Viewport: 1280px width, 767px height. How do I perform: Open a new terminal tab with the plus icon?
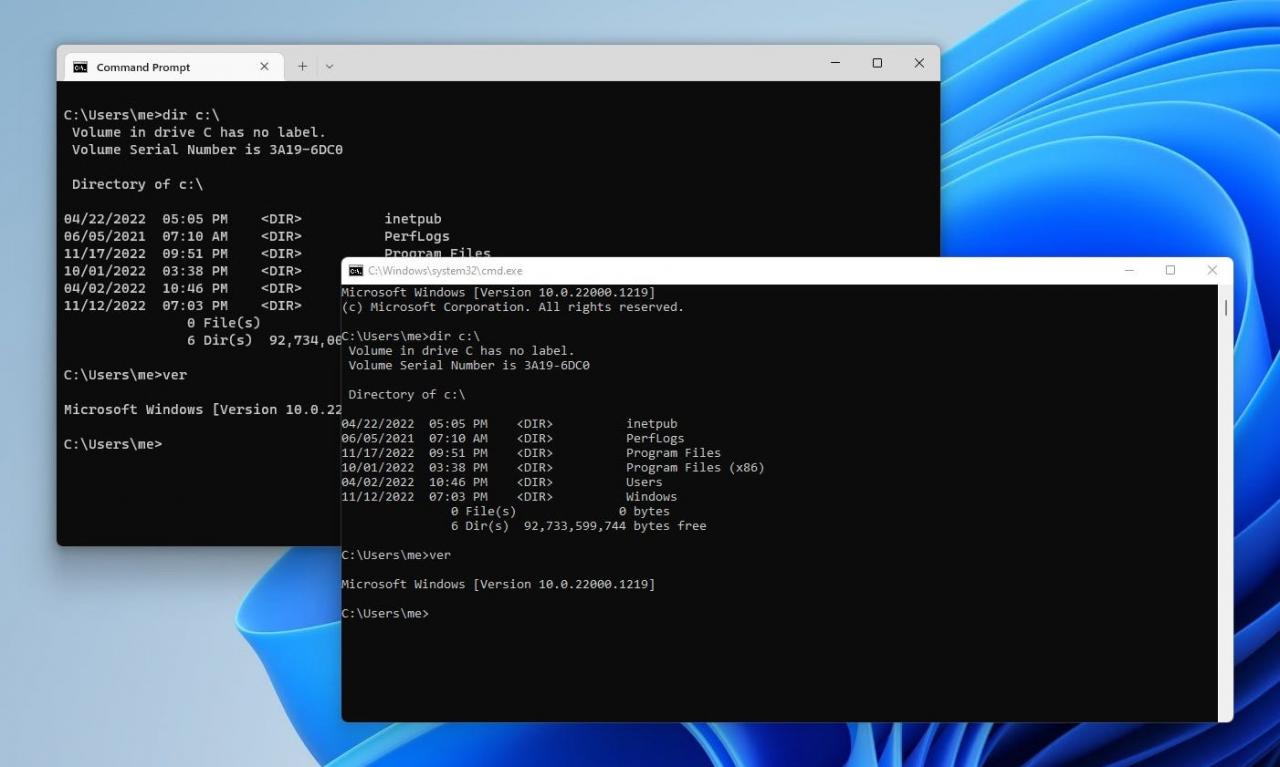point(302,66)
